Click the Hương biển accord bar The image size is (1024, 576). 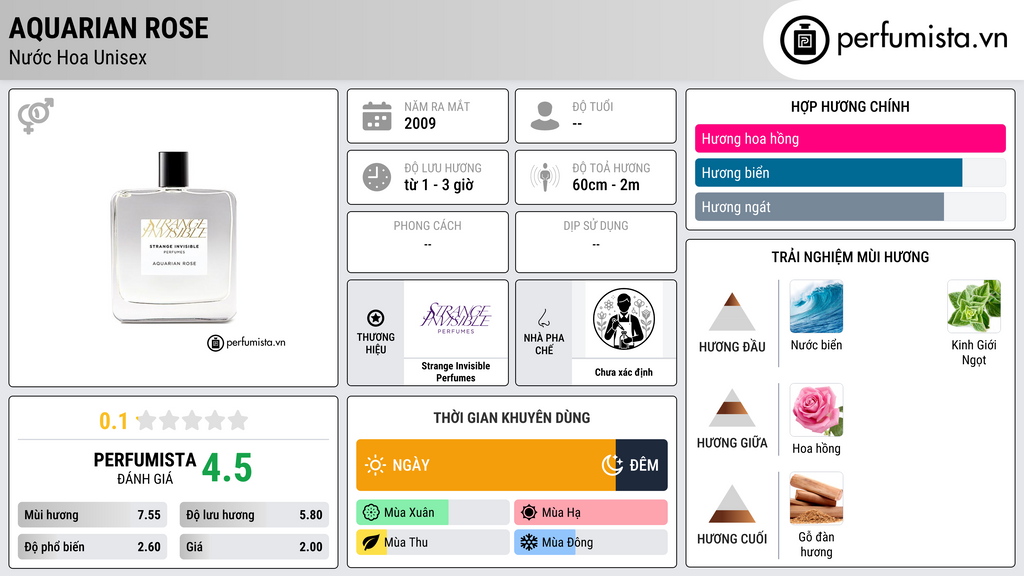click(x=850, y=172)
